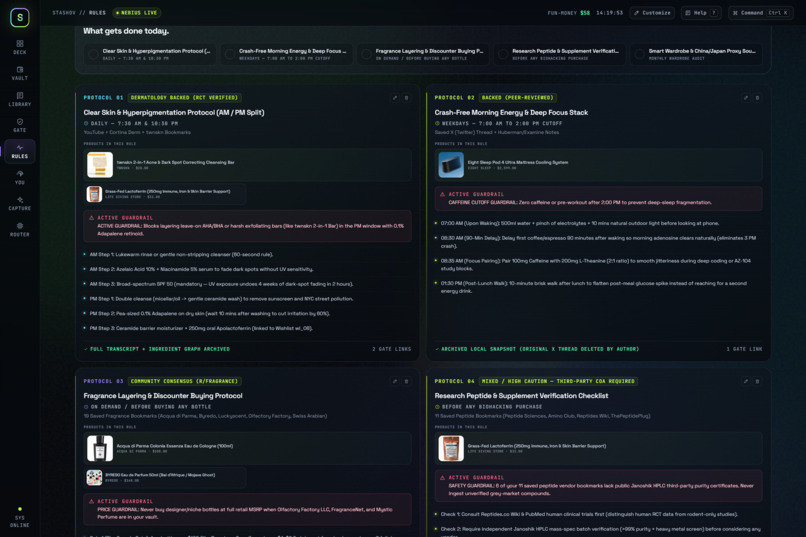Check off Research Peptide & Supplement task

[503, 54]
